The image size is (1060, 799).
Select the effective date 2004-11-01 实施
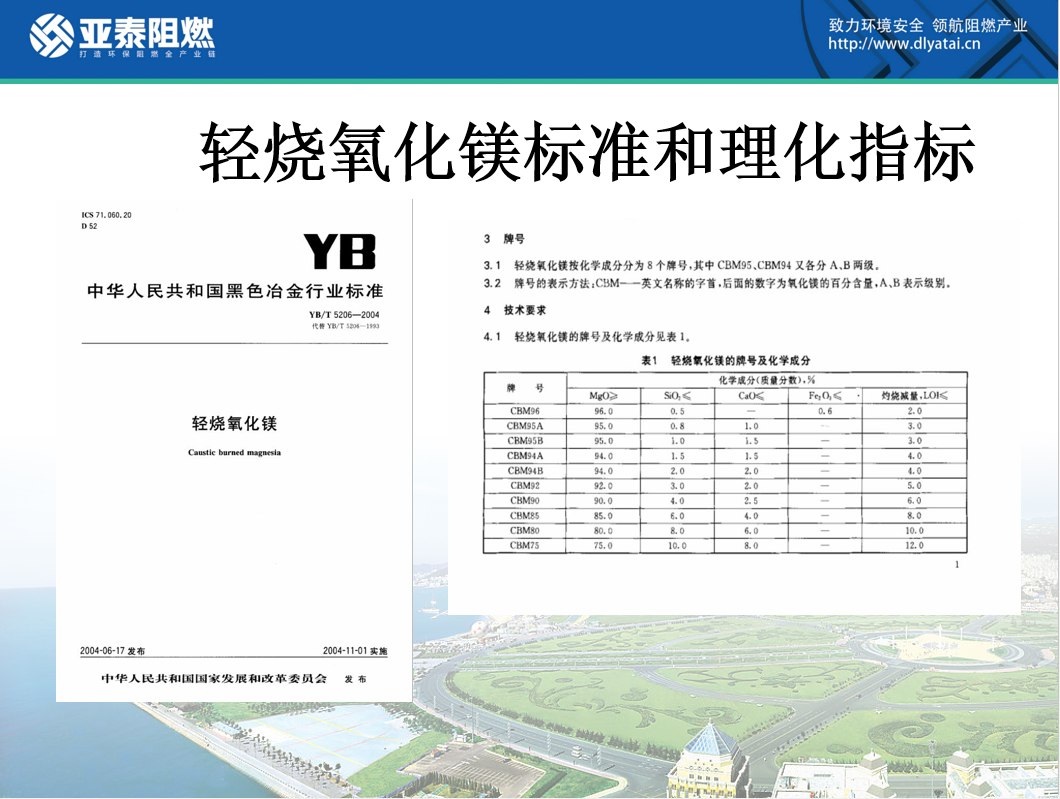(x=355, y=651)
